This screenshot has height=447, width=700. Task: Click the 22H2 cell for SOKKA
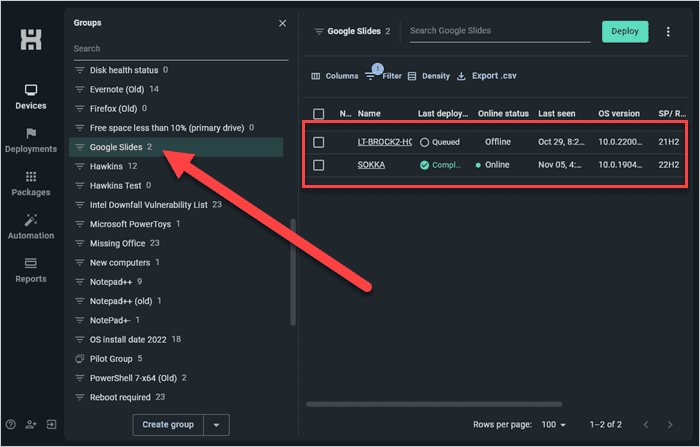coord(668,165)
